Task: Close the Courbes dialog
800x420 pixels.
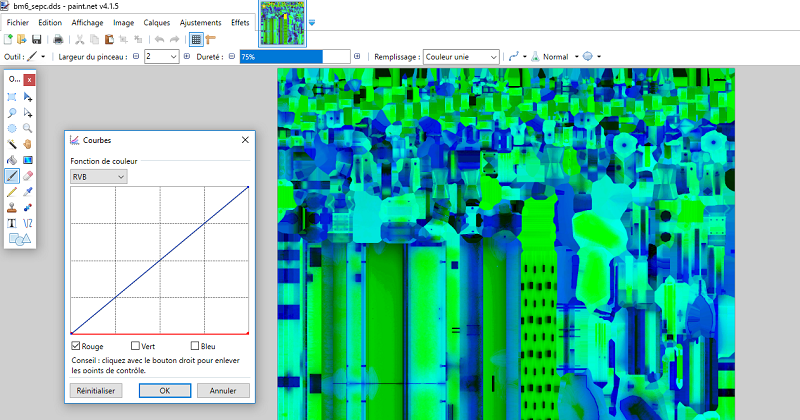Action: pos(245,140)
